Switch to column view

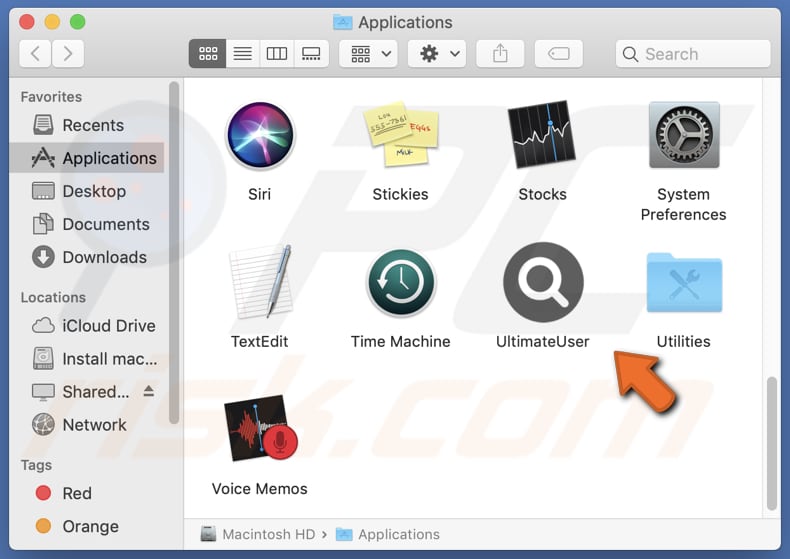point(277,53)
